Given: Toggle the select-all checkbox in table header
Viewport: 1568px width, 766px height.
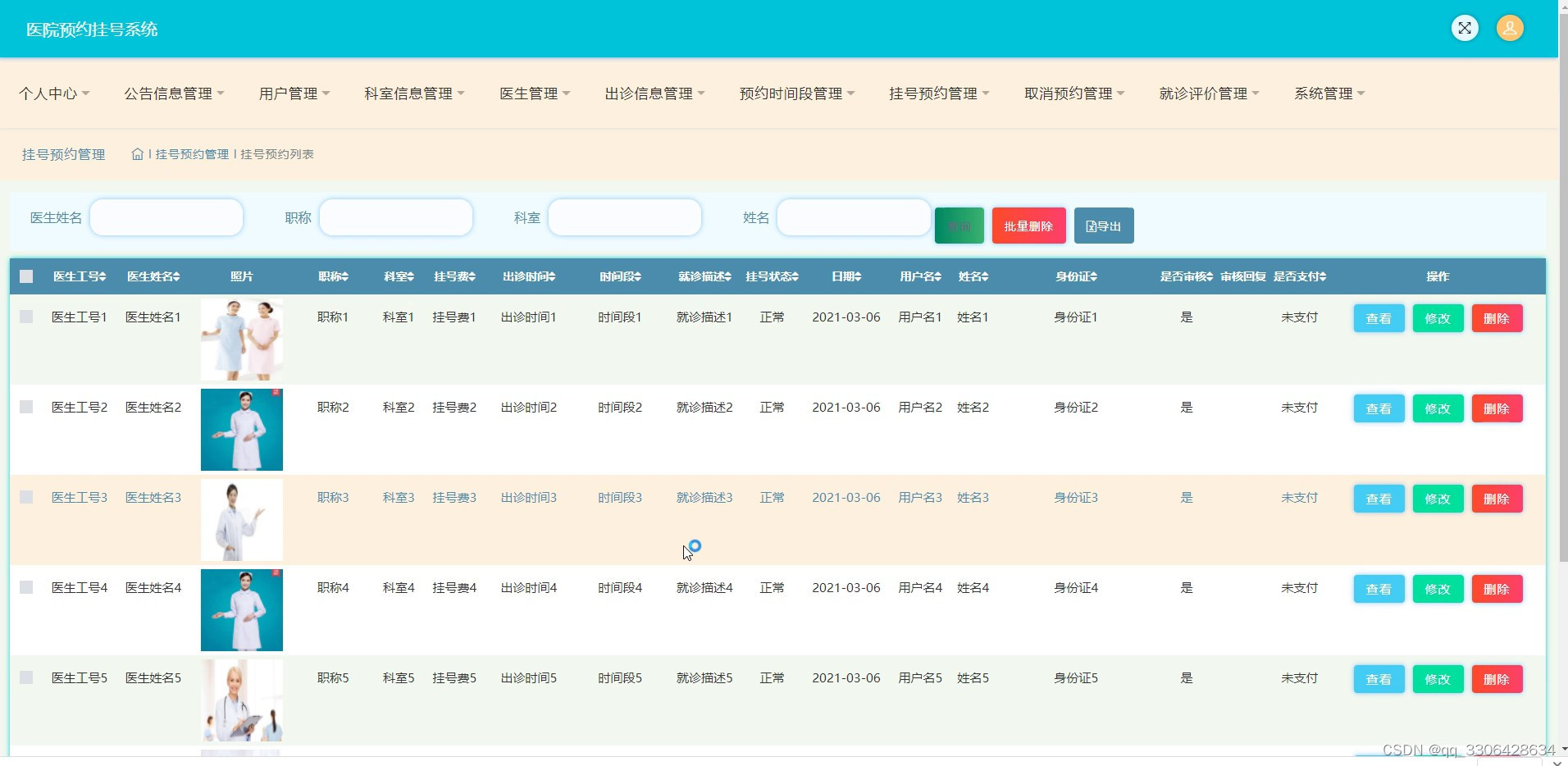Looking at the screenshot, I should (26, 276).
